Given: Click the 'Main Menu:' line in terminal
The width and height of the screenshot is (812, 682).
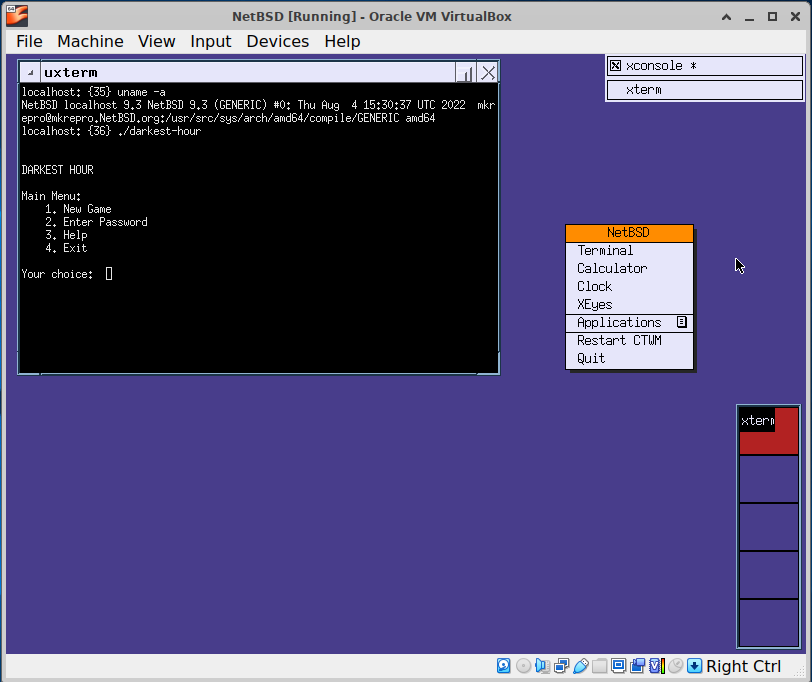Looking at the screenshot, I should pos(51,196).
